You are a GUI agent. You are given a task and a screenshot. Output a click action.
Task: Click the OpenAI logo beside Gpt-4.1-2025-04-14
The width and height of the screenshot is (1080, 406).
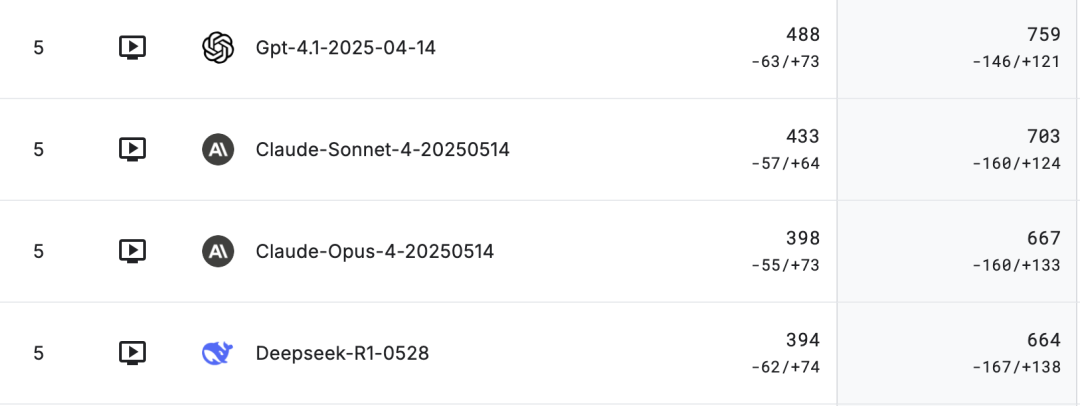[x=218, y=48]
